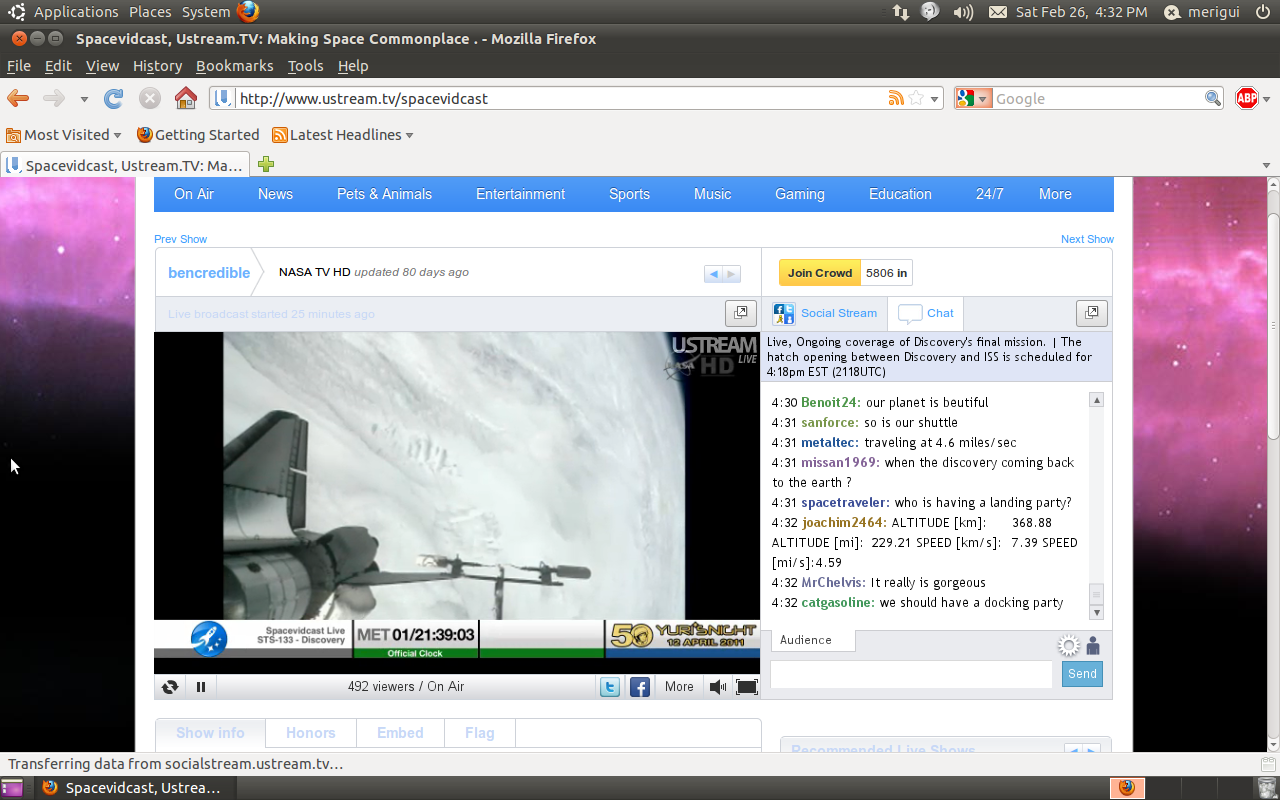1280x800 pixels.
Task: Click the Stop loading icon
Action: [150, 98]
